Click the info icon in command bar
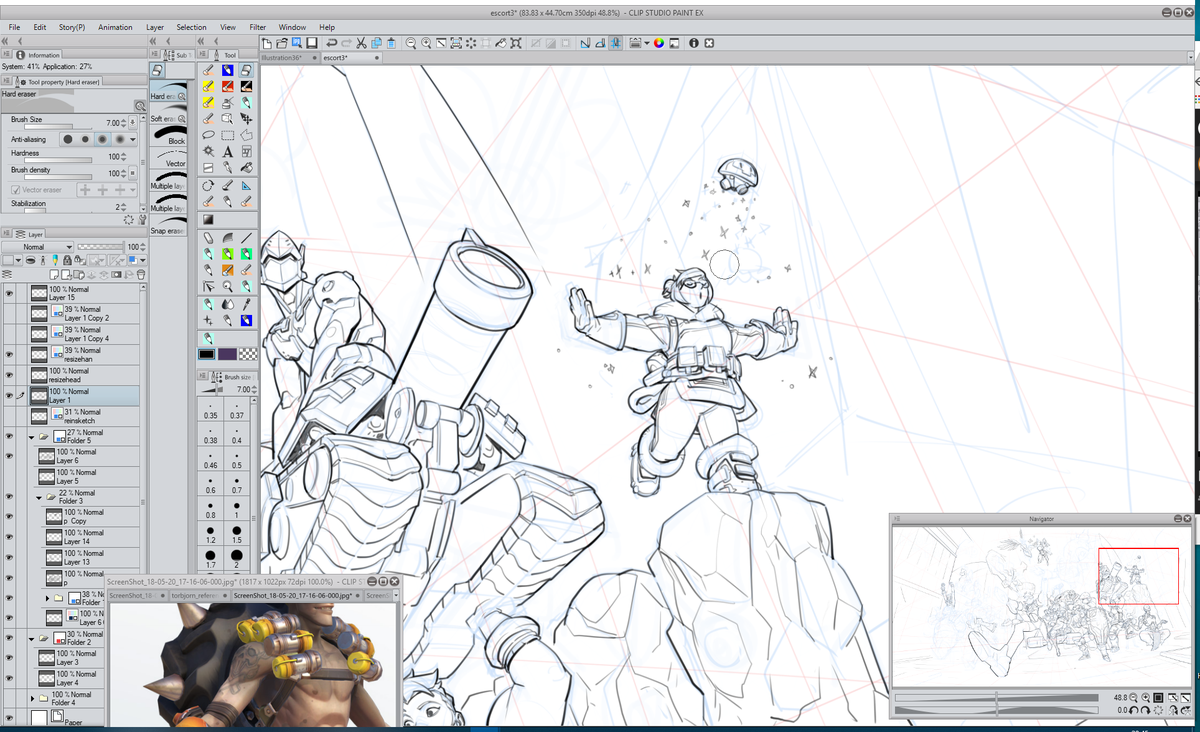This screenshot has width=1200, height=732. (693, 43)
